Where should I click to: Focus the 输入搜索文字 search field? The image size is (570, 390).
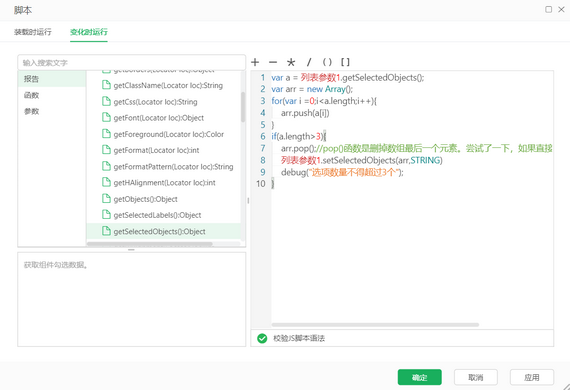coord(132,63)
